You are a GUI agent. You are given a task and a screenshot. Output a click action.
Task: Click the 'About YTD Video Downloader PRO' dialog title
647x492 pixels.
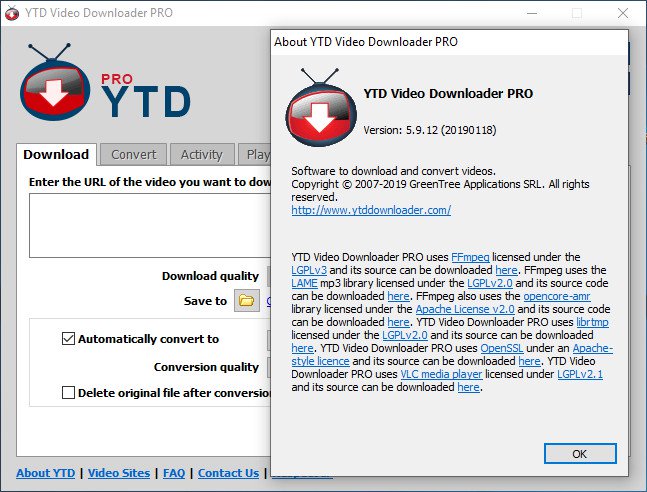(366, 42)
